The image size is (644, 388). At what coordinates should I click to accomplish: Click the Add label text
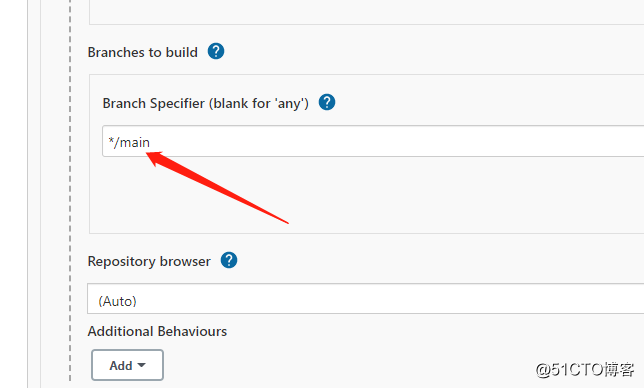[x=121, y=365]
